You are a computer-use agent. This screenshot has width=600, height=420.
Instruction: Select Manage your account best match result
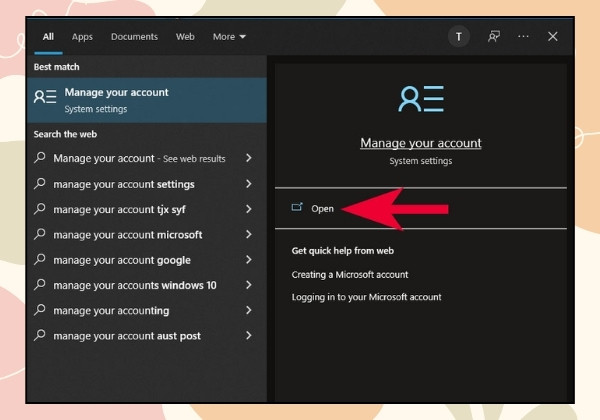[147, 100]
